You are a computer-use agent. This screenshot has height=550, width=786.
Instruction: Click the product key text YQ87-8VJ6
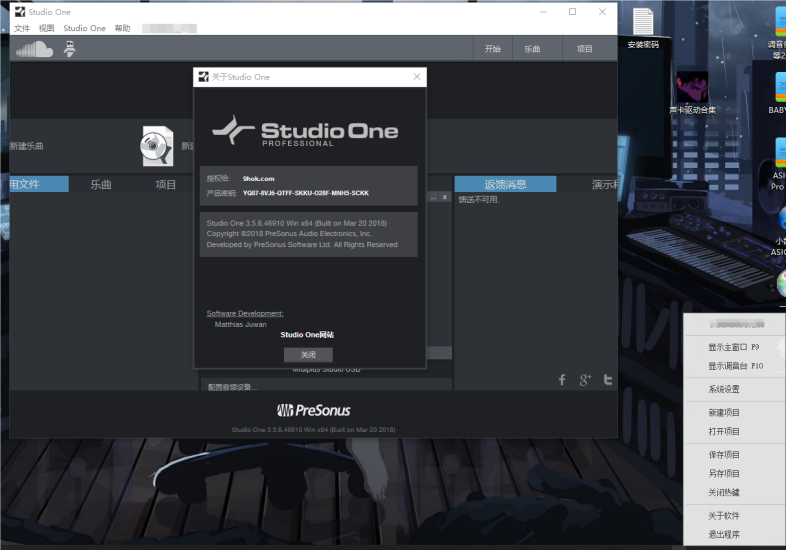pyautogui.click(x=306, y=193)
